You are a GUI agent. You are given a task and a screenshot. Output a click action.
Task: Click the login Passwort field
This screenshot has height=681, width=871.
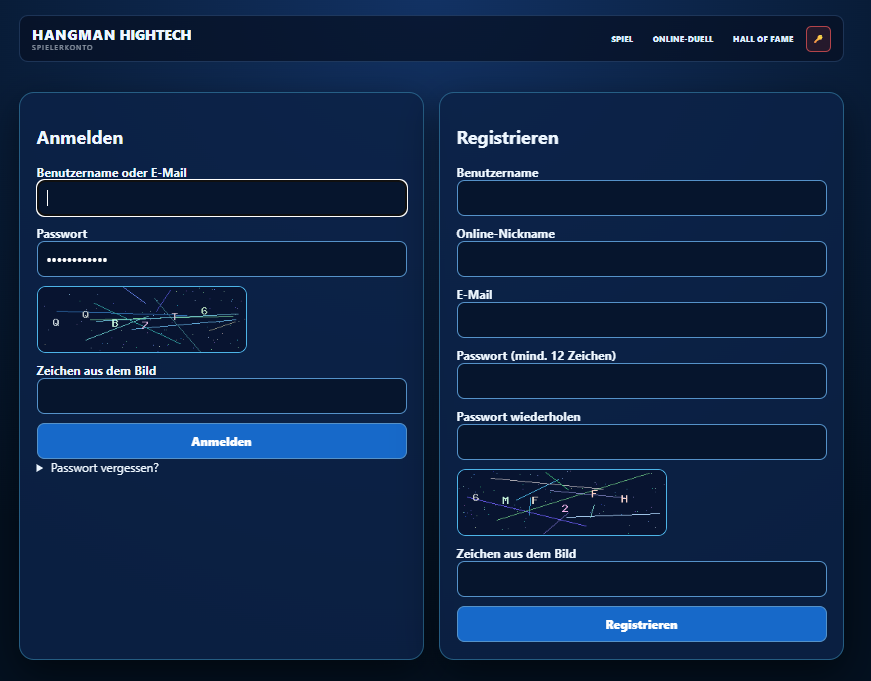tap(222, 259)
